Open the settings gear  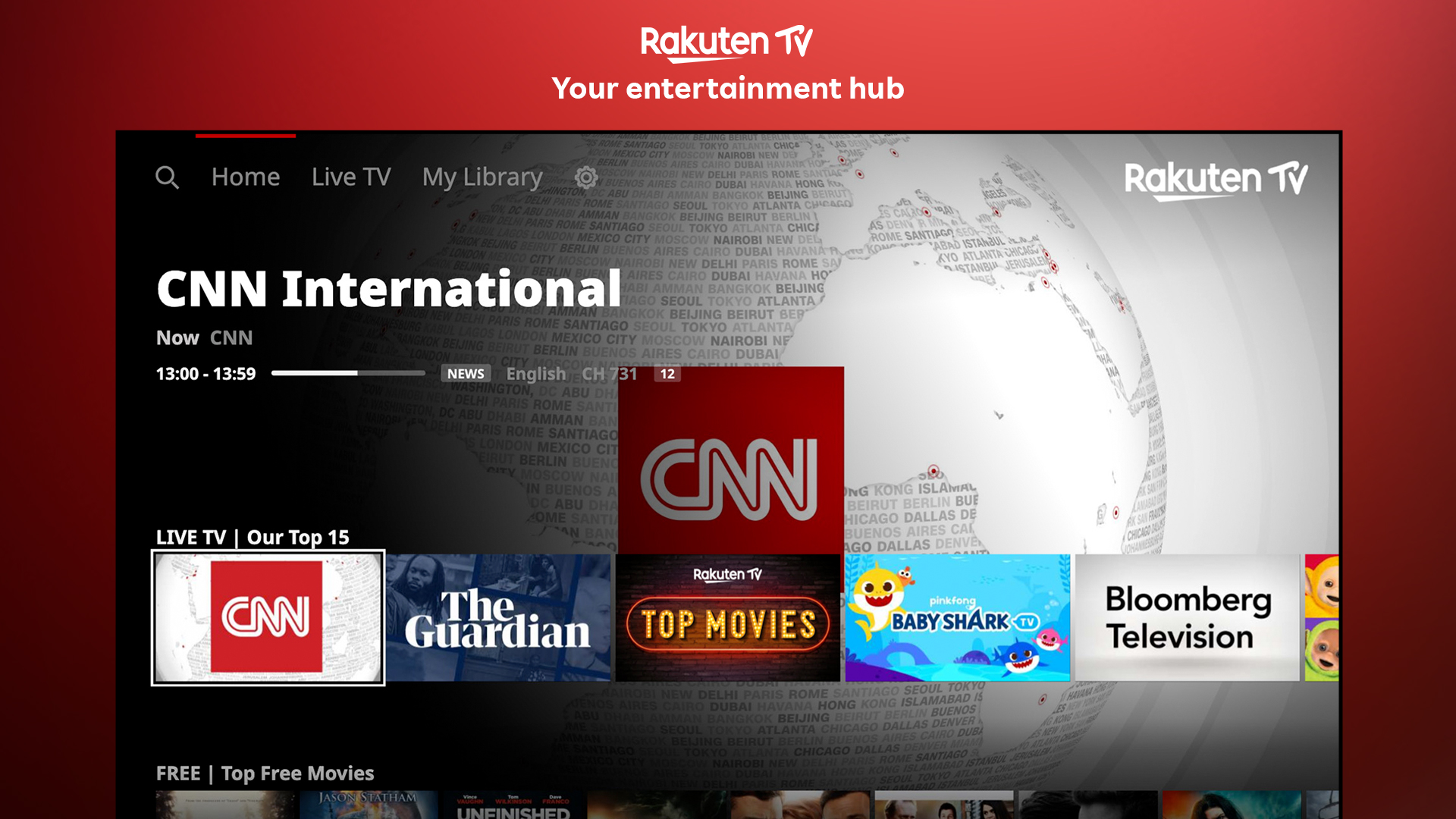pos(586,177)
